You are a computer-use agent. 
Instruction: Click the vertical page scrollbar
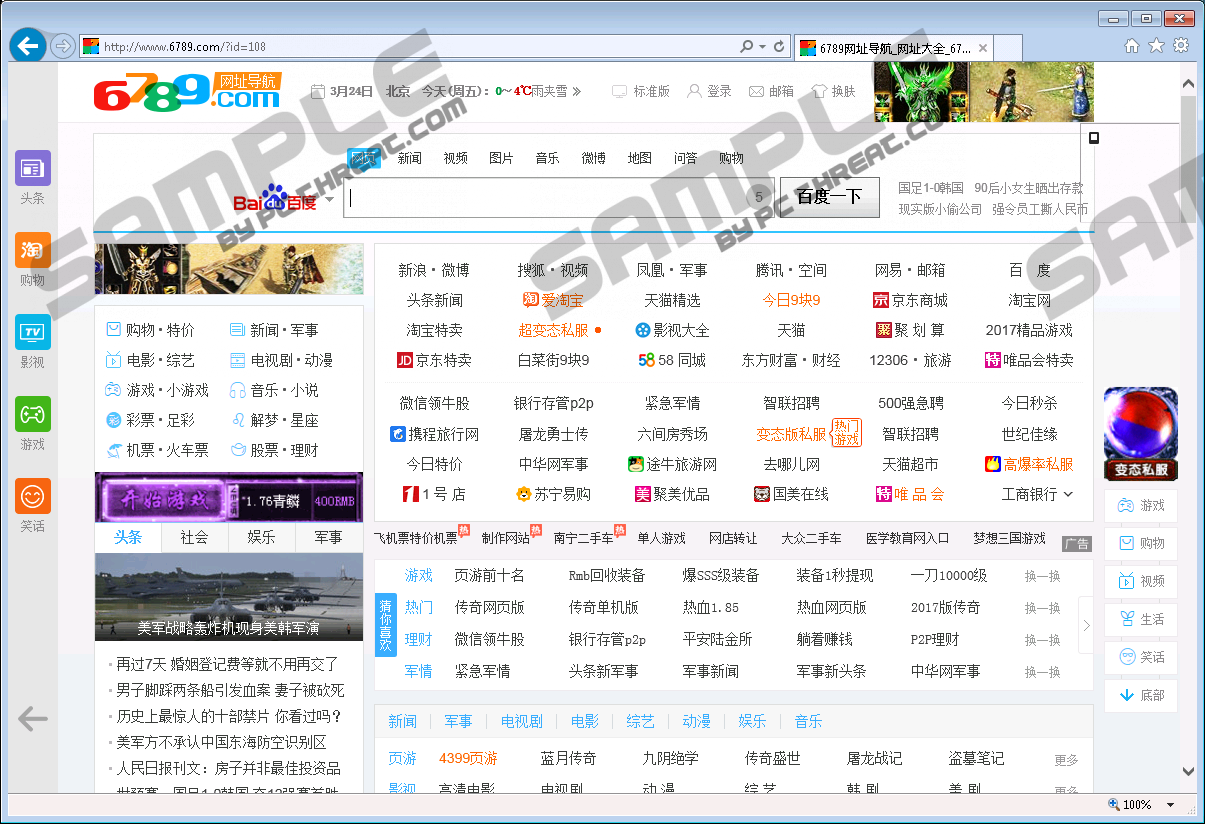pos(1187,400)
